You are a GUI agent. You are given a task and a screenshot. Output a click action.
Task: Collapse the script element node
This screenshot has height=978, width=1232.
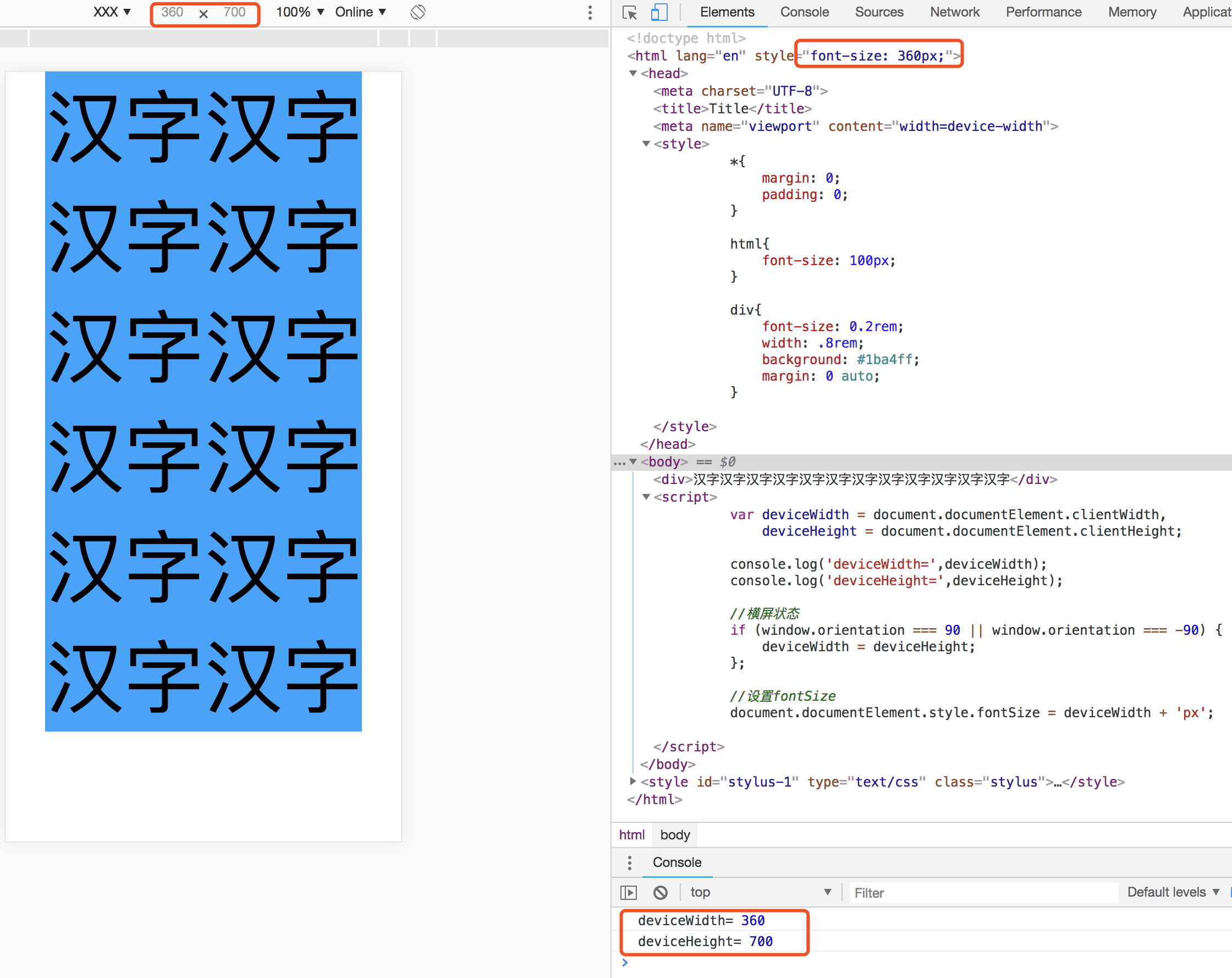click(x=646, y=497)
